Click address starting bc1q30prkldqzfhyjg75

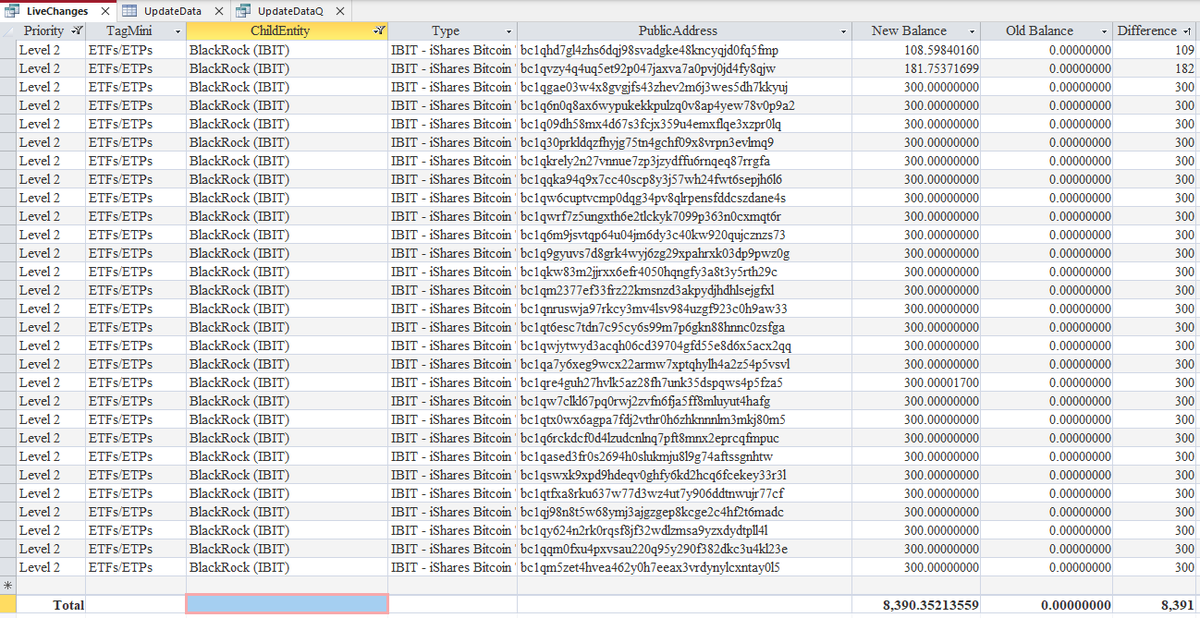coord(647,142)
